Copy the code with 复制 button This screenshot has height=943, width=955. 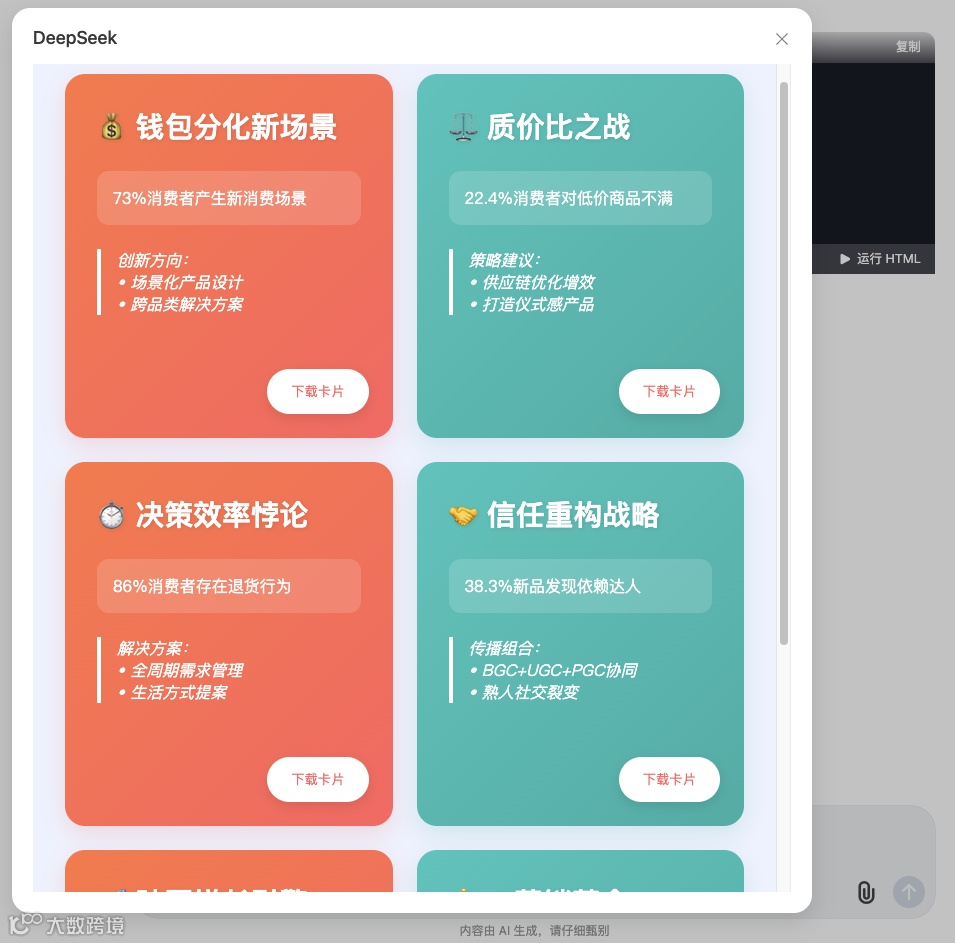pos(907,47)
